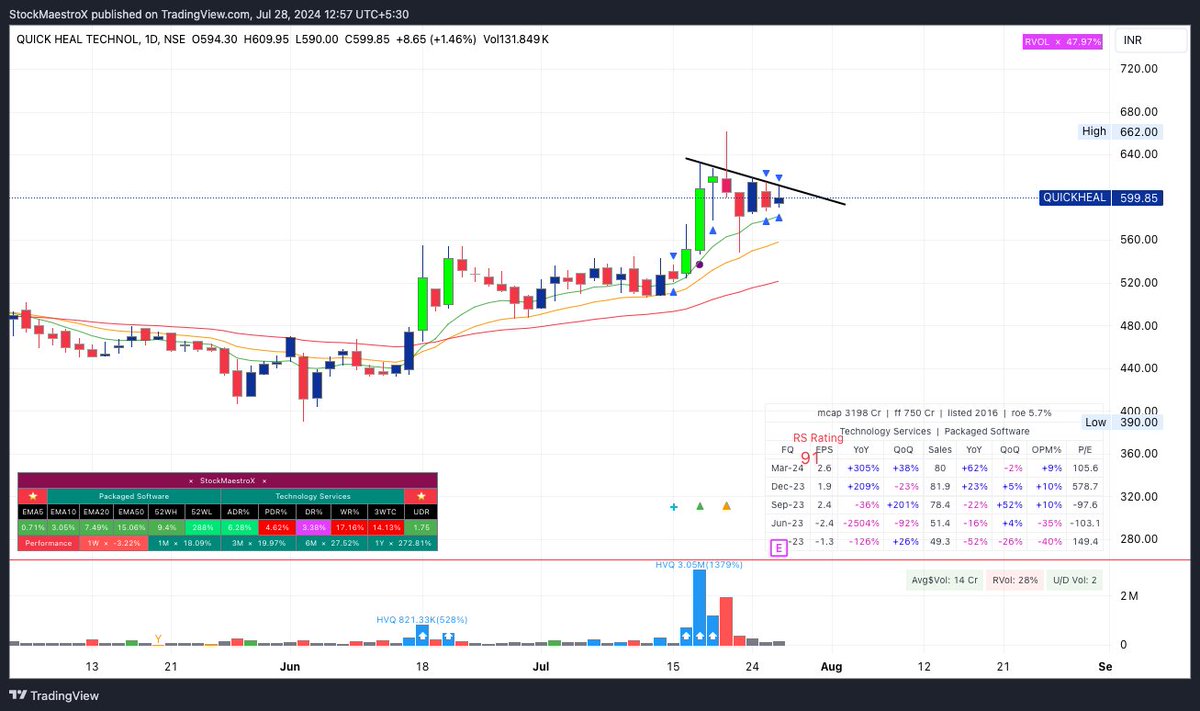Click the EMA20 value 7.49%

(96, 528)
